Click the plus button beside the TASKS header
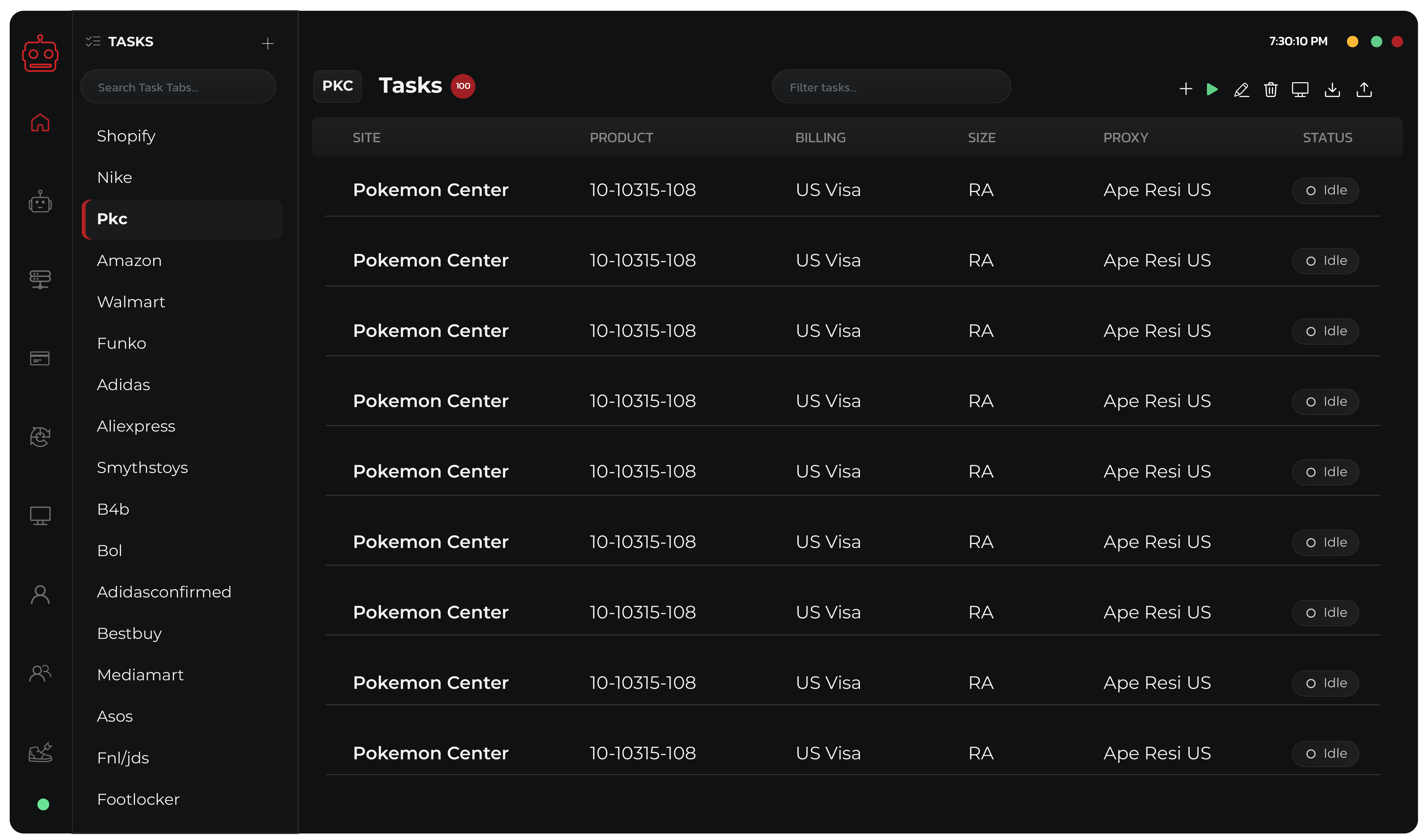1426x840 pixels. (268, 44)
